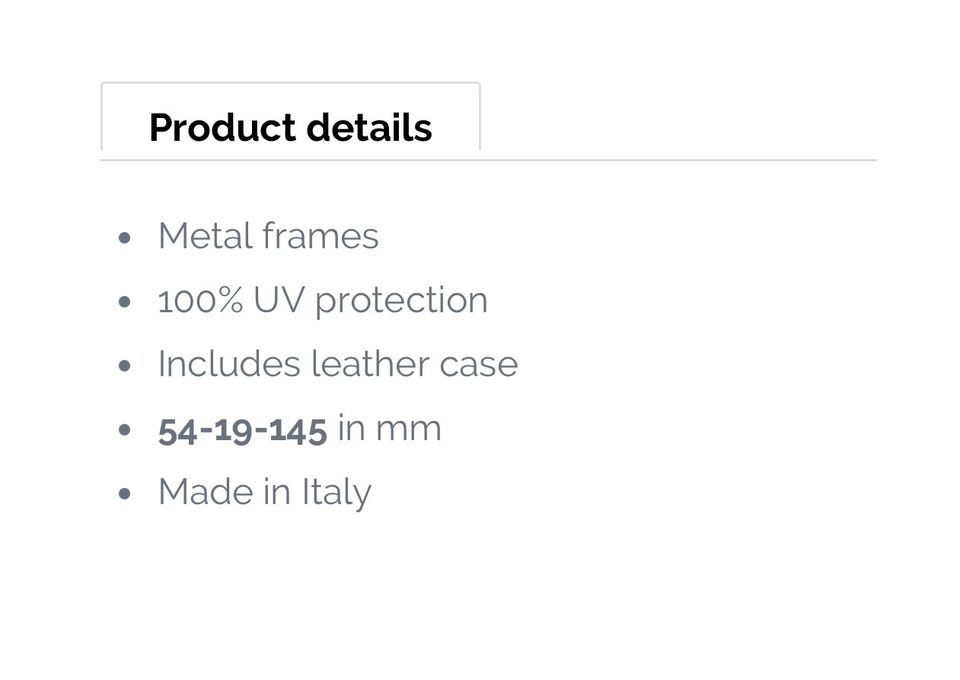This screenshot has height=680, width=960.
Task: Click the word "Product" in the tab title
Action: click(222, 127)
